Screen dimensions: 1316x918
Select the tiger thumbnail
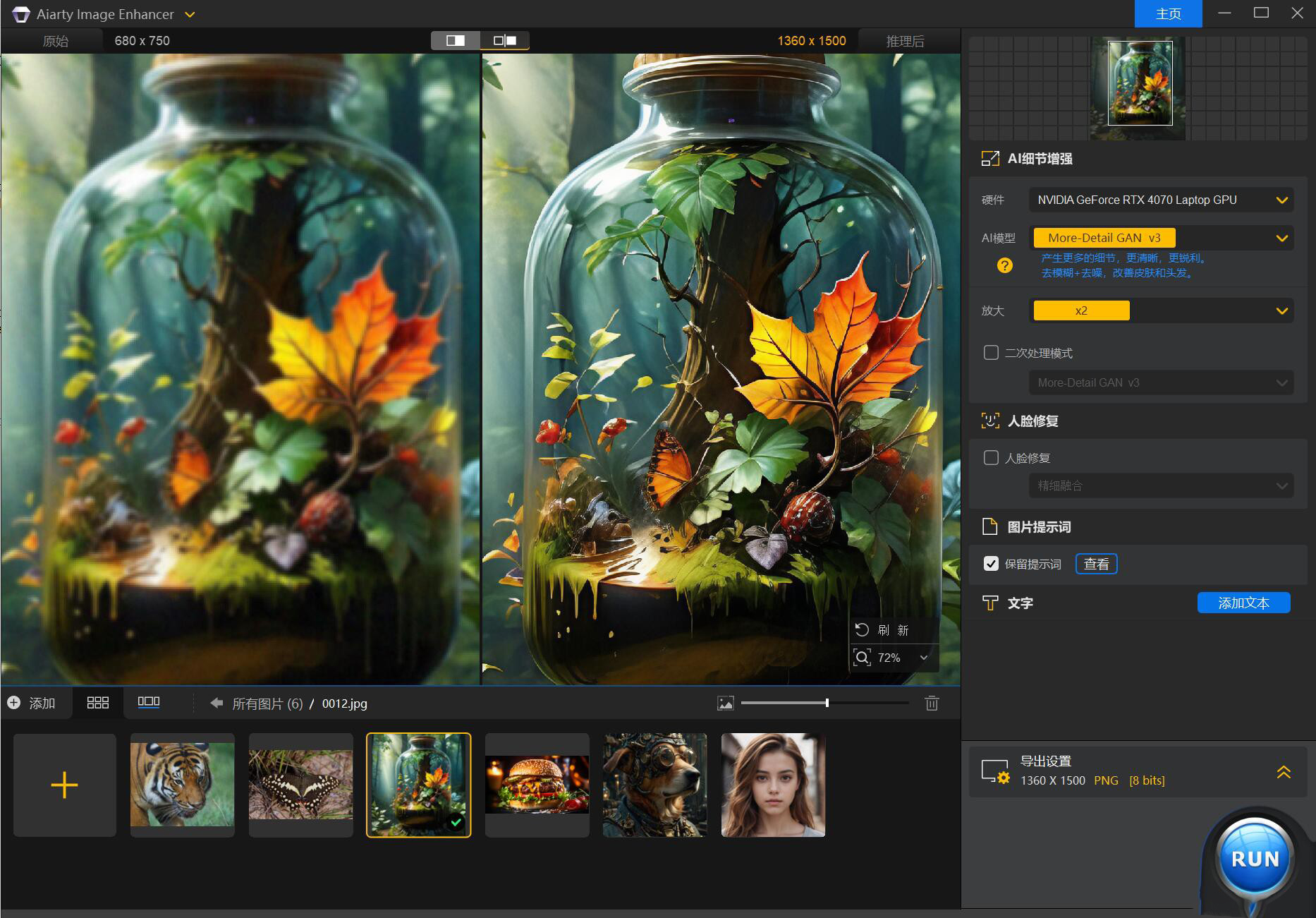183,785
